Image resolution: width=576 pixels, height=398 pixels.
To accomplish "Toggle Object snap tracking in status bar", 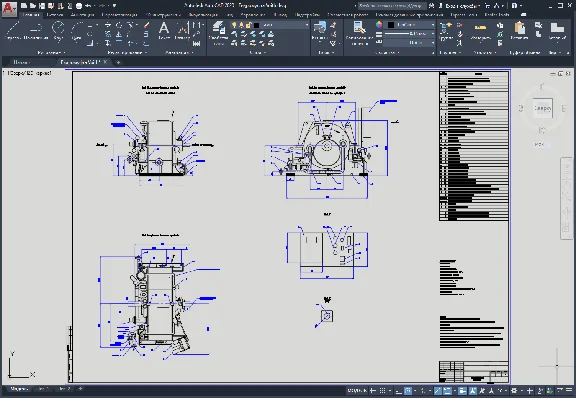I will pos(438,391).
